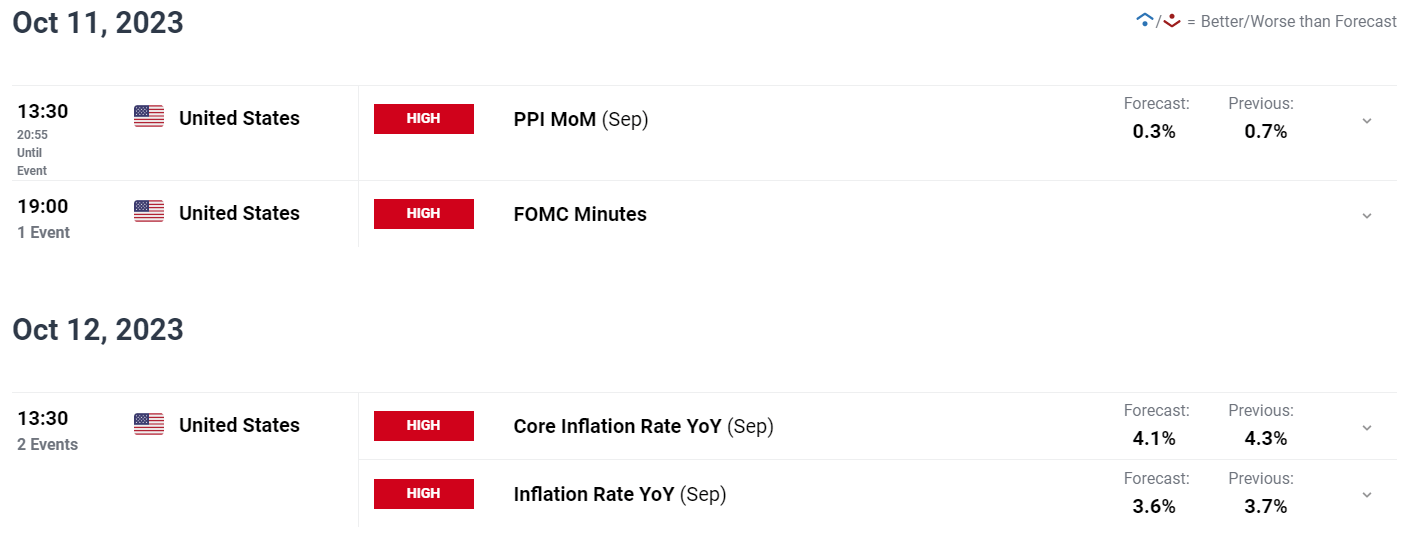Click the US flag in Oct 12 row
This screenshot has width=1414, height=534.
tap(149, 423)
